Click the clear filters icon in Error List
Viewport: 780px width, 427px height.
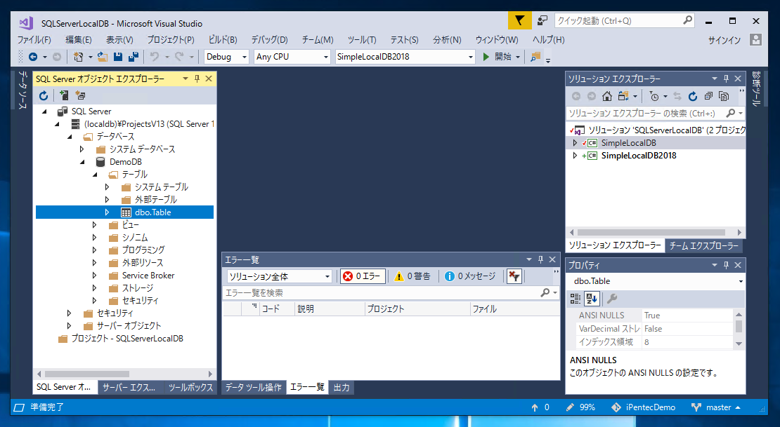(514, 276)
